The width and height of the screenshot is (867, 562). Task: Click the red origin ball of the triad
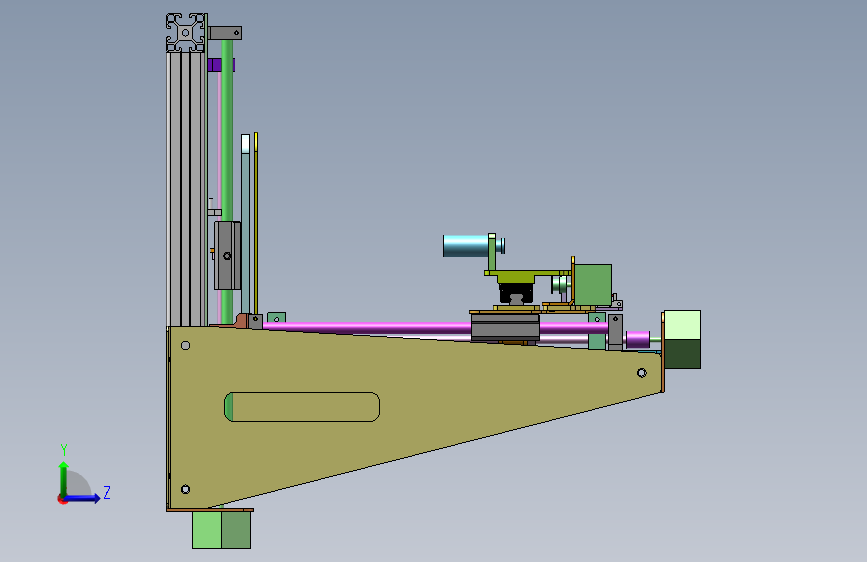point(62,499)
